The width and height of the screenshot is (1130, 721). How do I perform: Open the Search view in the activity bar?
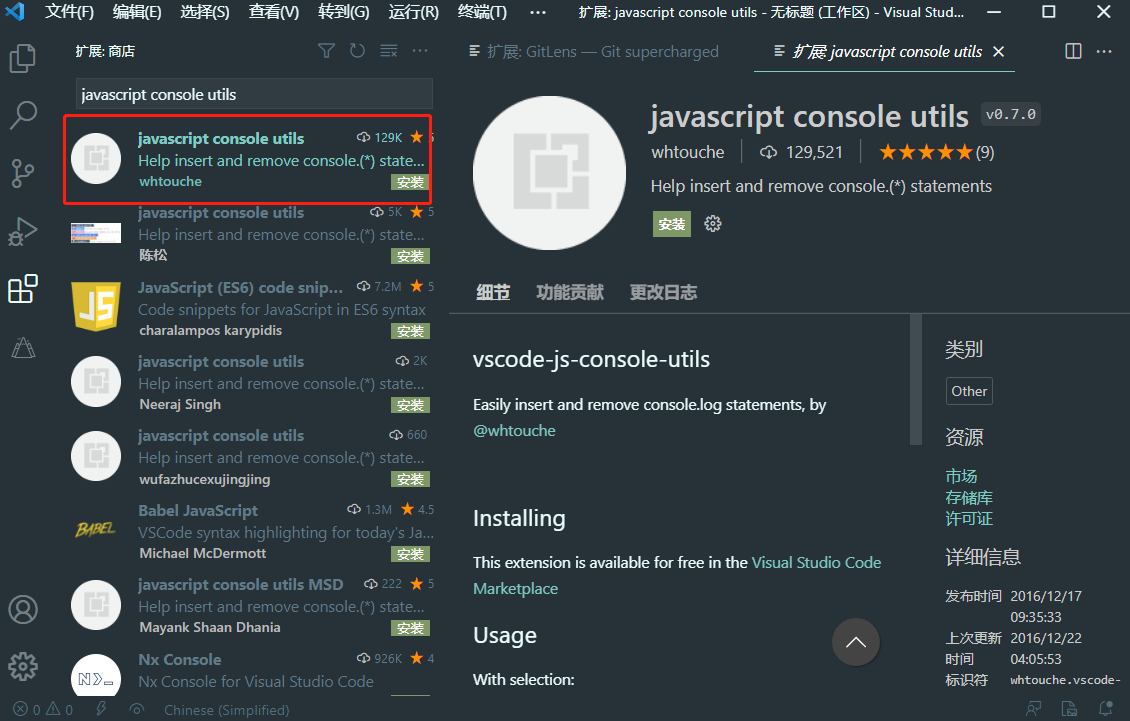click(22, 115)
